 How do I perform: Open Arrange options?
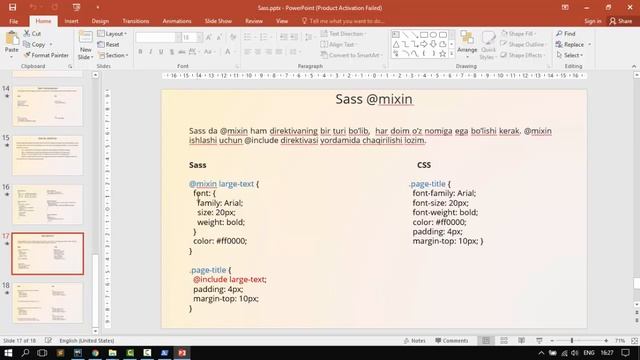(467, 45)
